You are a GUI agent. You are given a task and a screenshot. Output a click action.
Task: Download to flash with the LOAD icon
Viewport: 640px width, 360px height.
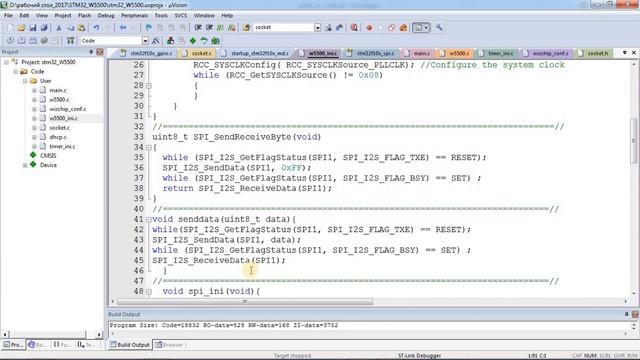pyautogui.click(x=71, y=40)
